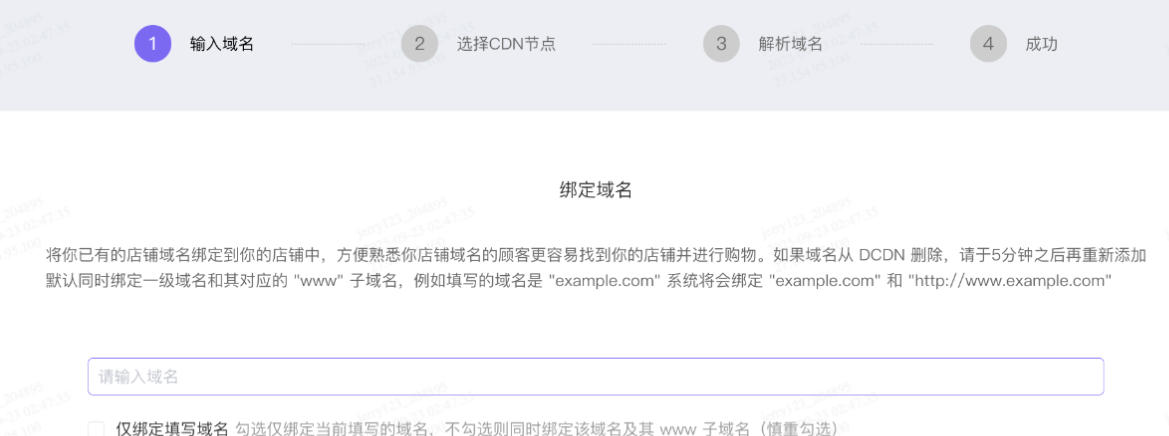Click connector line between steps 3 and 4
Image resolution: width=1169 pixels, height=436 pixels.
tap(895, 44)
